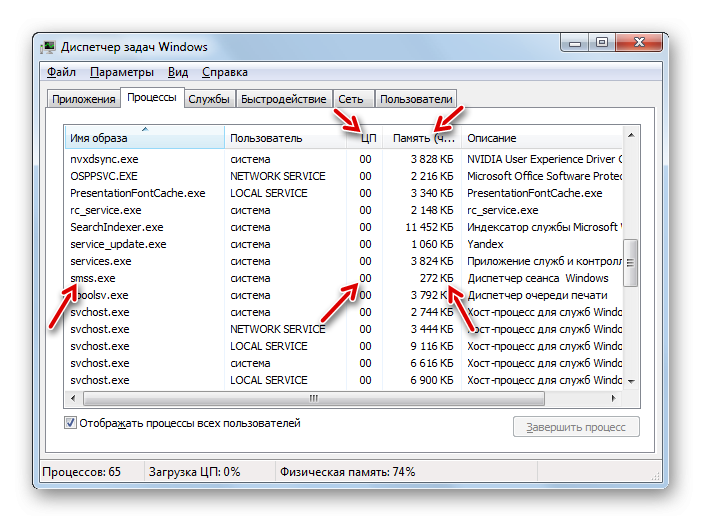Toggle show processes from all users checkbox
The width and height of the screenshot is (702, 522).
[71, 423]
